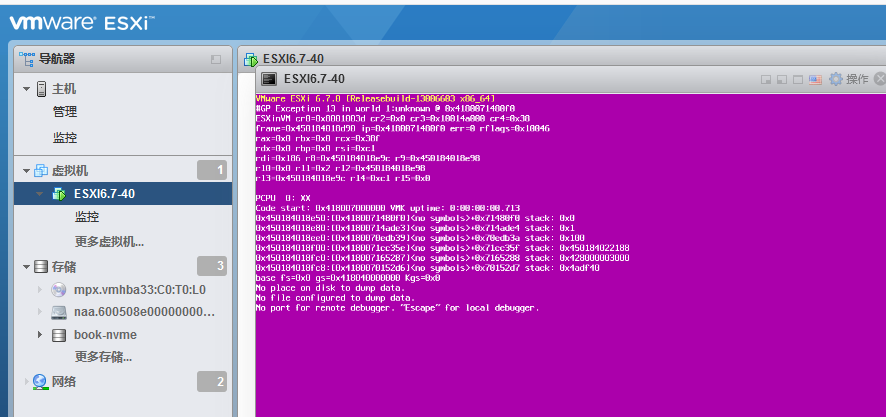This screenshot has width=886, height=417.
Task: Expand the book-nvme datastore node
Action: 40,335
